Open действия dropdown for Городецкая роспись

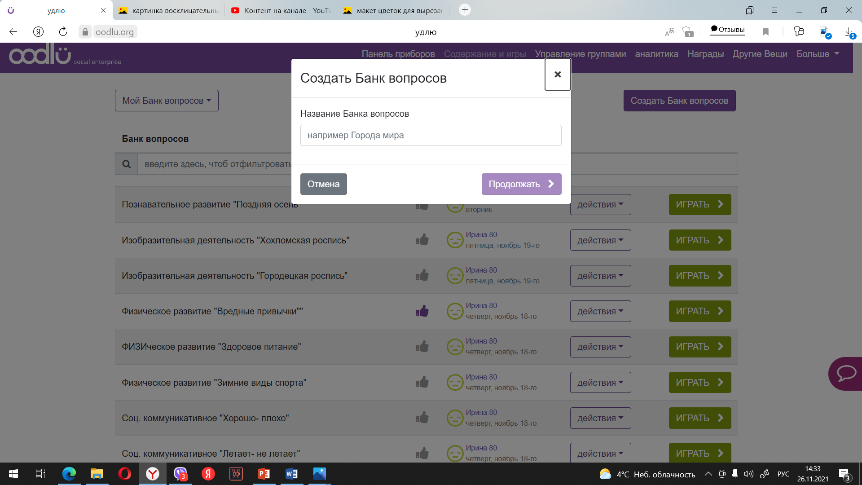coord(601,275)
